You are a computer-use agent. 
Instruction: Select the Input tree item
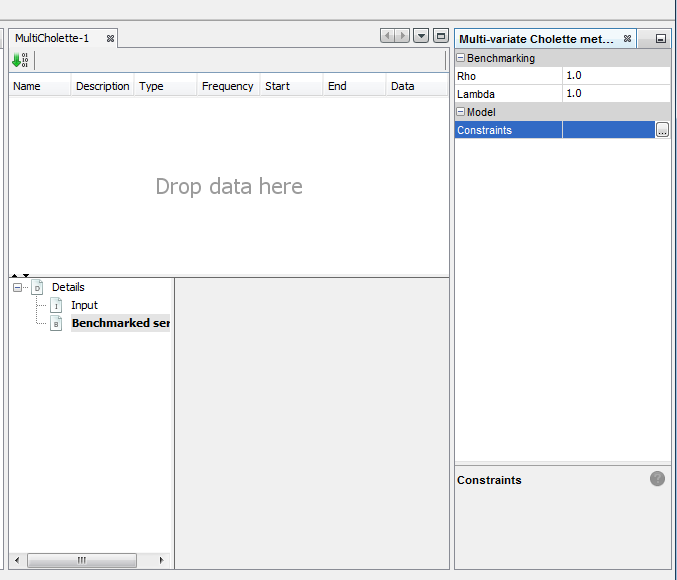point(84,305)
